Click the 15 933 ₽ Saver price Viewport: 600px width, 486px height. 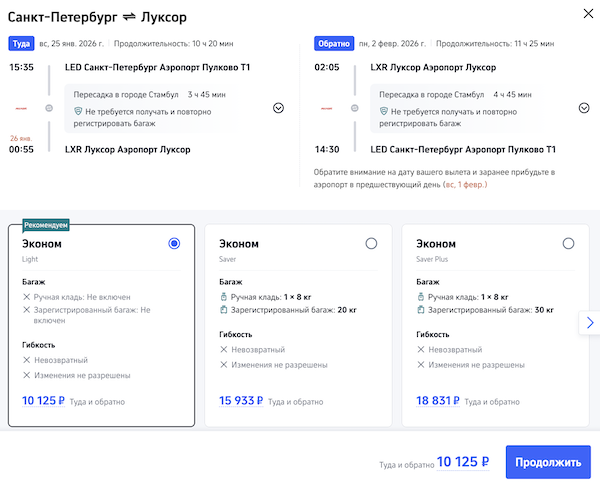(239, 401)
